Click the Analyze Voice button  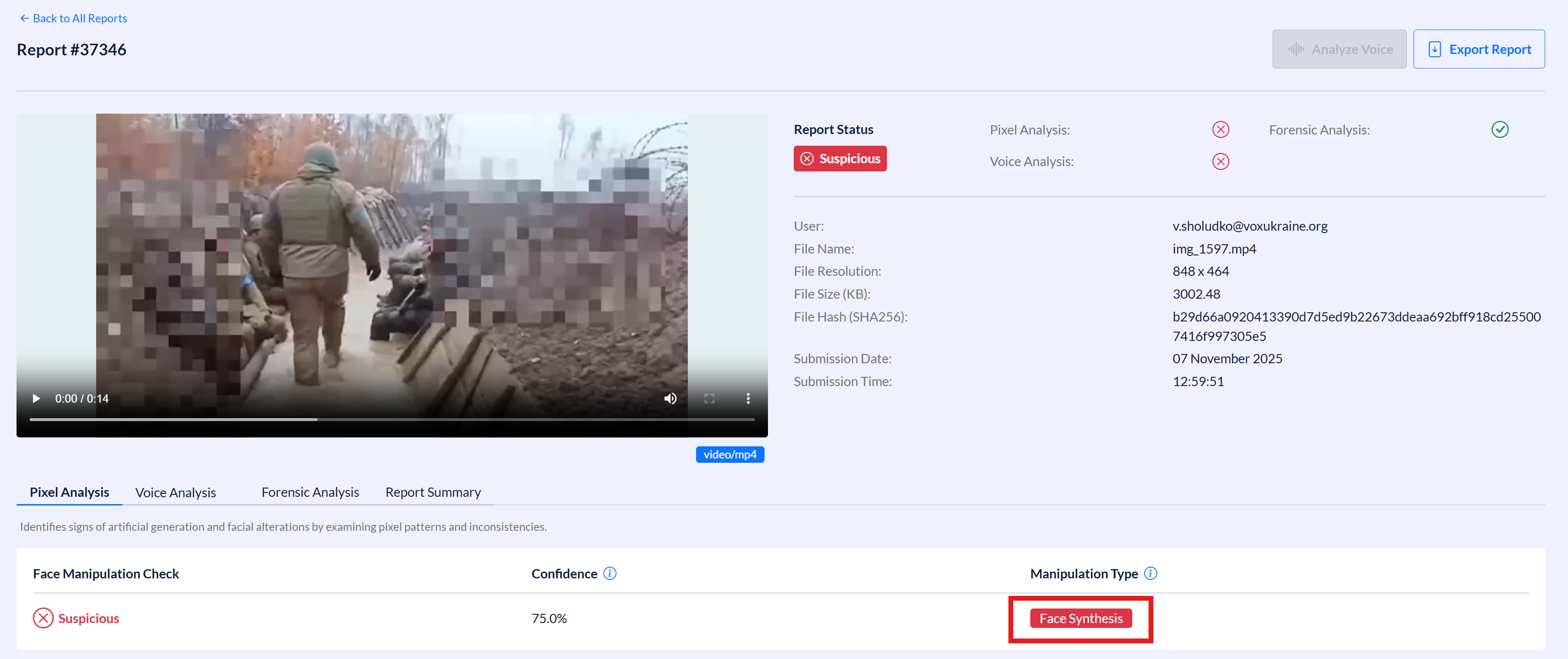click(1339, 49)
